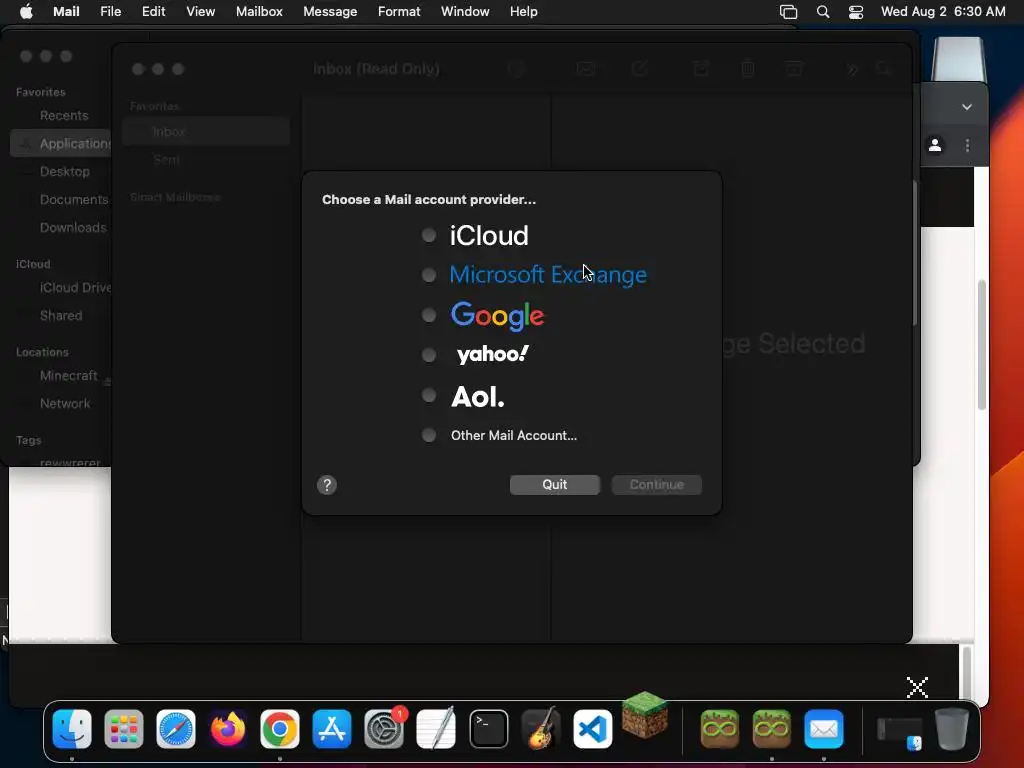Open the File menu
The height and width of the screenshot is (768, 1024).
(110, 12)
